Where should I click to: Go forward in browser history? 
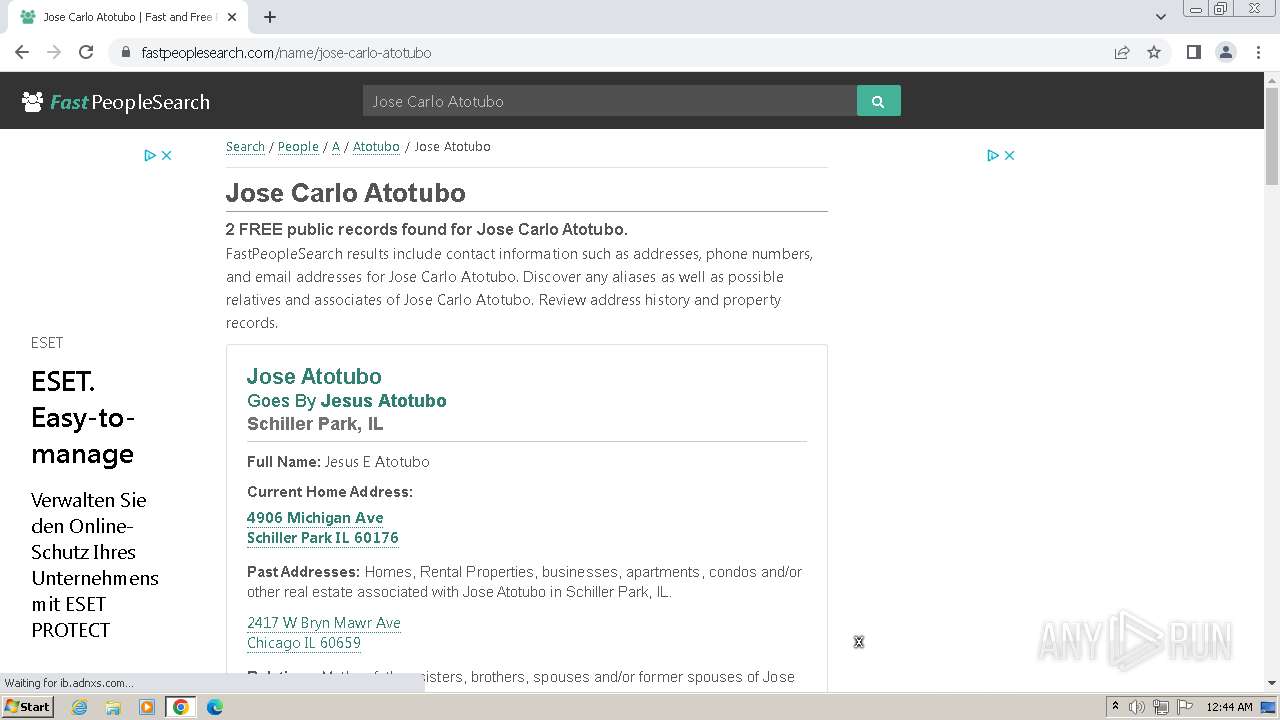point(54,52)
